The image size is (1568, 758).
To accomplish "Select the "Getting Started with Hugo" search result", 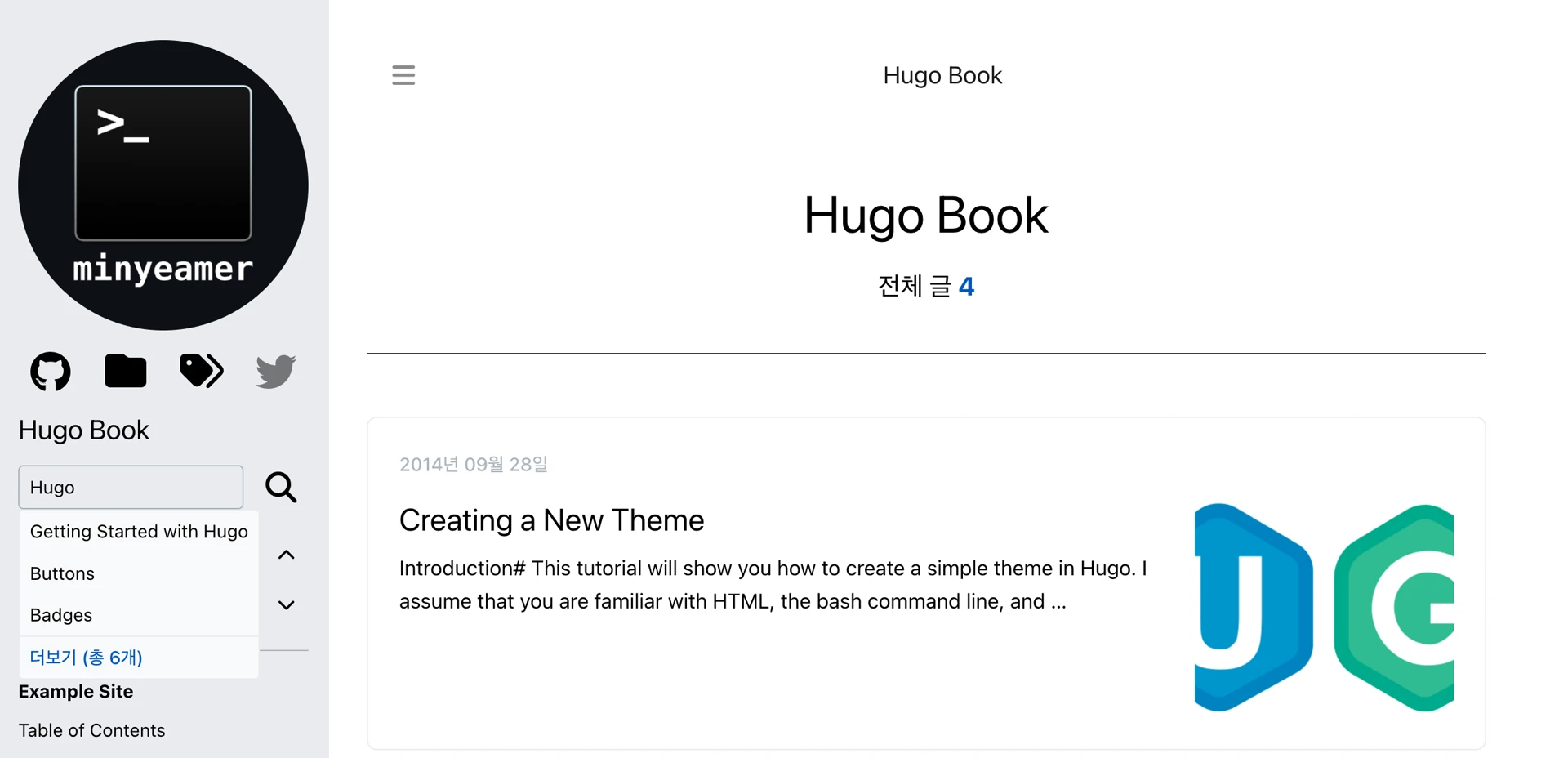I will coord(139,532).
